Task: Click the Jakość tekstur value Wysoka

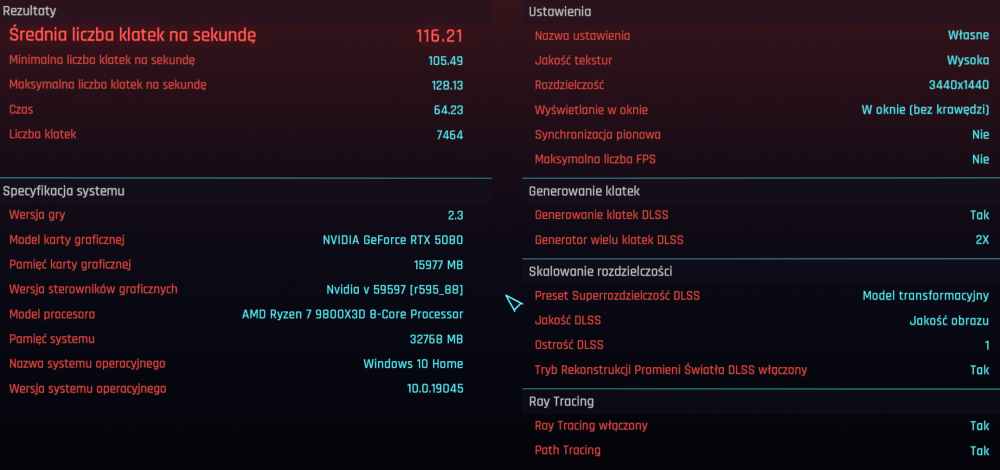Action: [968, 60]
